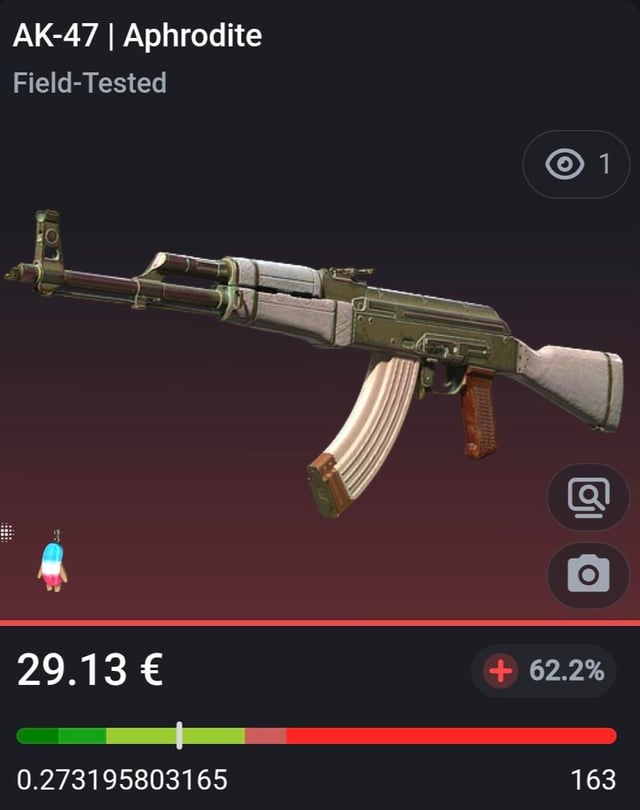Click the pale red Well-Worn bar segment
The height and width of the screenshot is (810, 640).
[266, 736]
